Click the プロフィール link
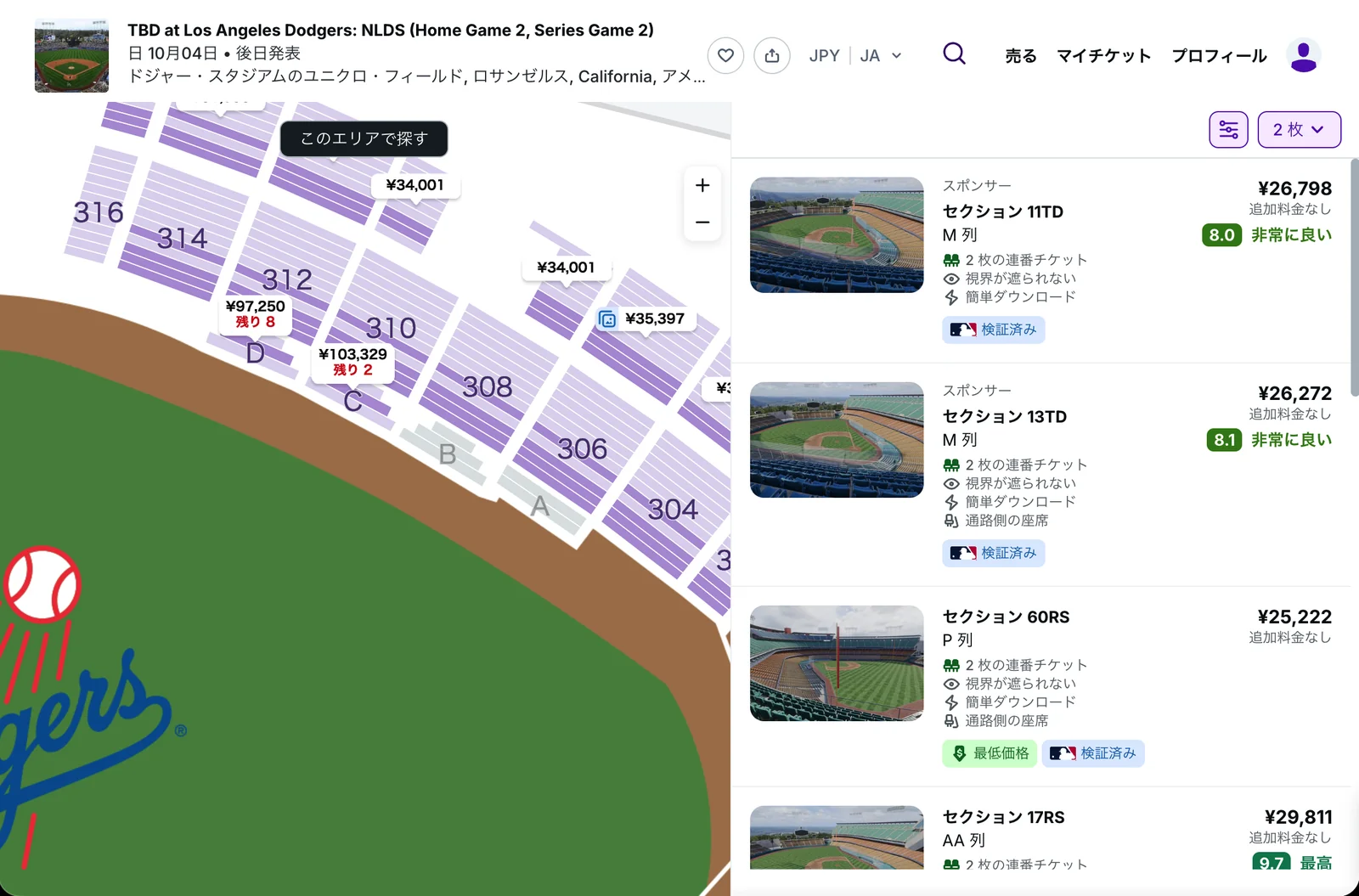This screenshot has width=1359, height=896. point(1220,56)
